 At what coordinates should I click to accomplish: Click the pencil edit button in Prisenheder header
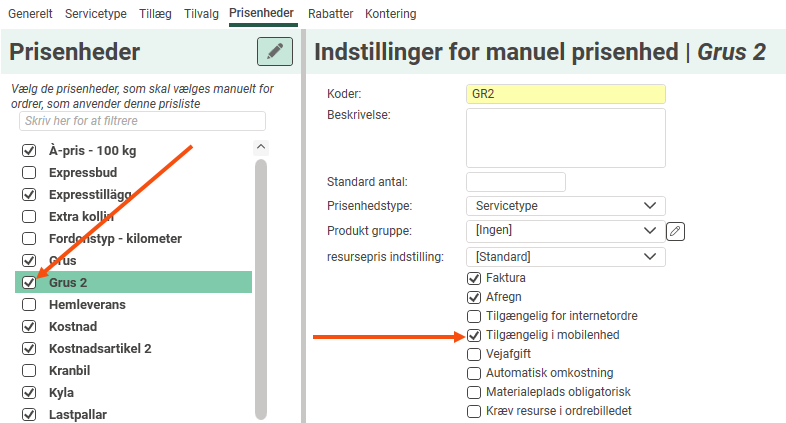click(275, 52)
